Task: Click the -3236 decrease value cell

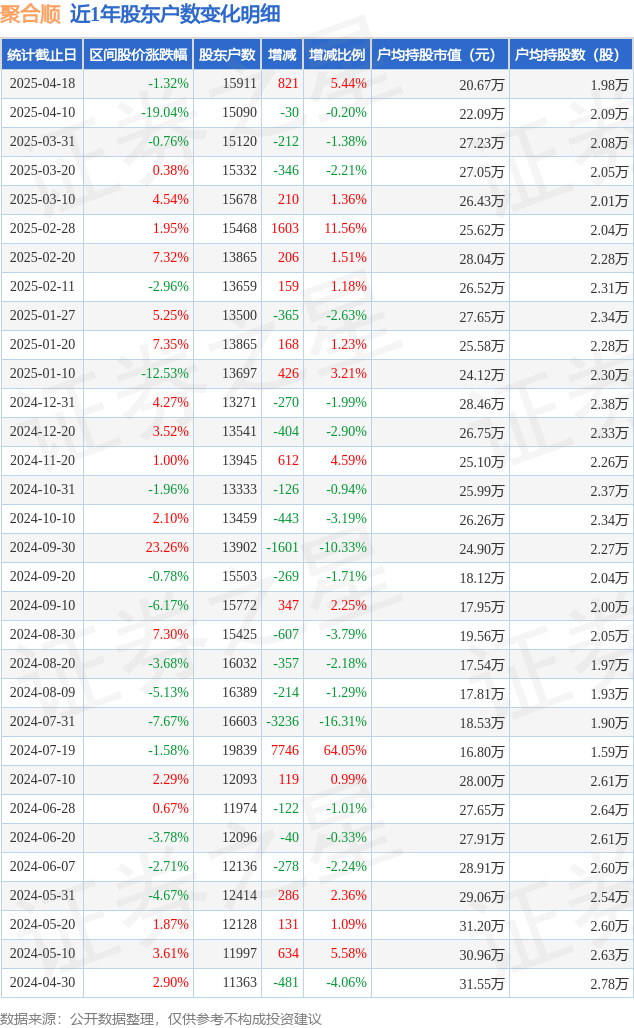Action: pyautogui.click(x=283, y=722)
